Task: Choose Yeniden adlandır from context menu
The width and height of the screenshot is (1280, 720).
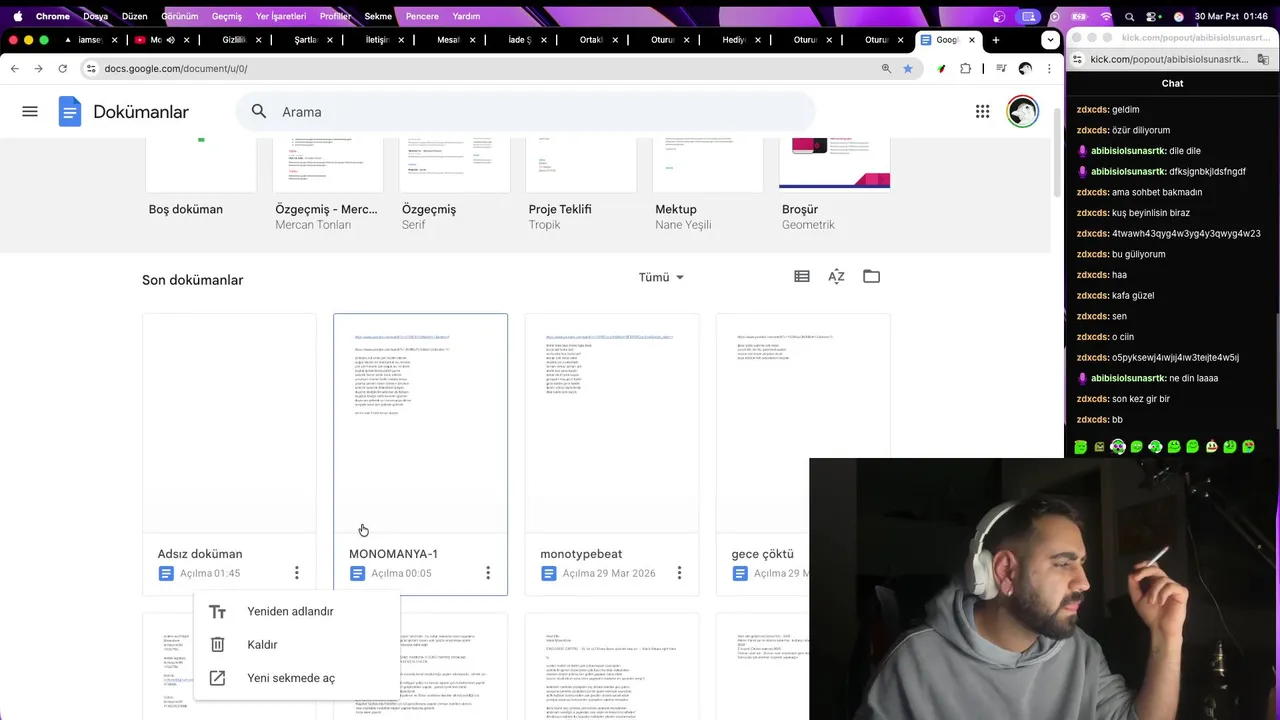Action: [x=296, y=612]
